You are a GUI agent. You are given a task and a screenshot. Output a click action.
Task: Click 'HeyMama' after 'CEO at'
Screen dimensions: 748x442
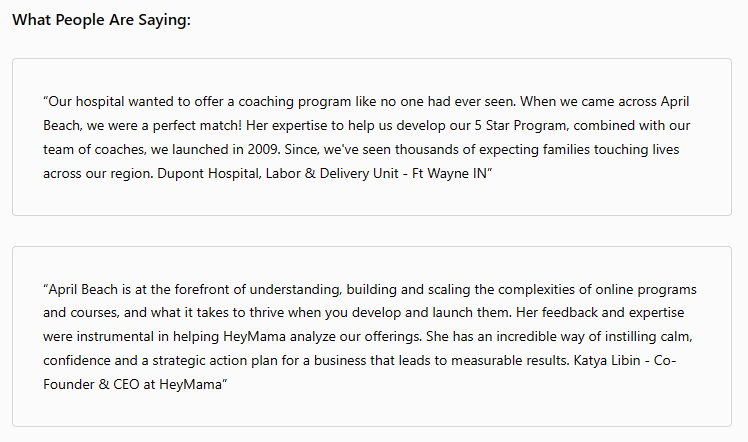(x=190, y=384)
